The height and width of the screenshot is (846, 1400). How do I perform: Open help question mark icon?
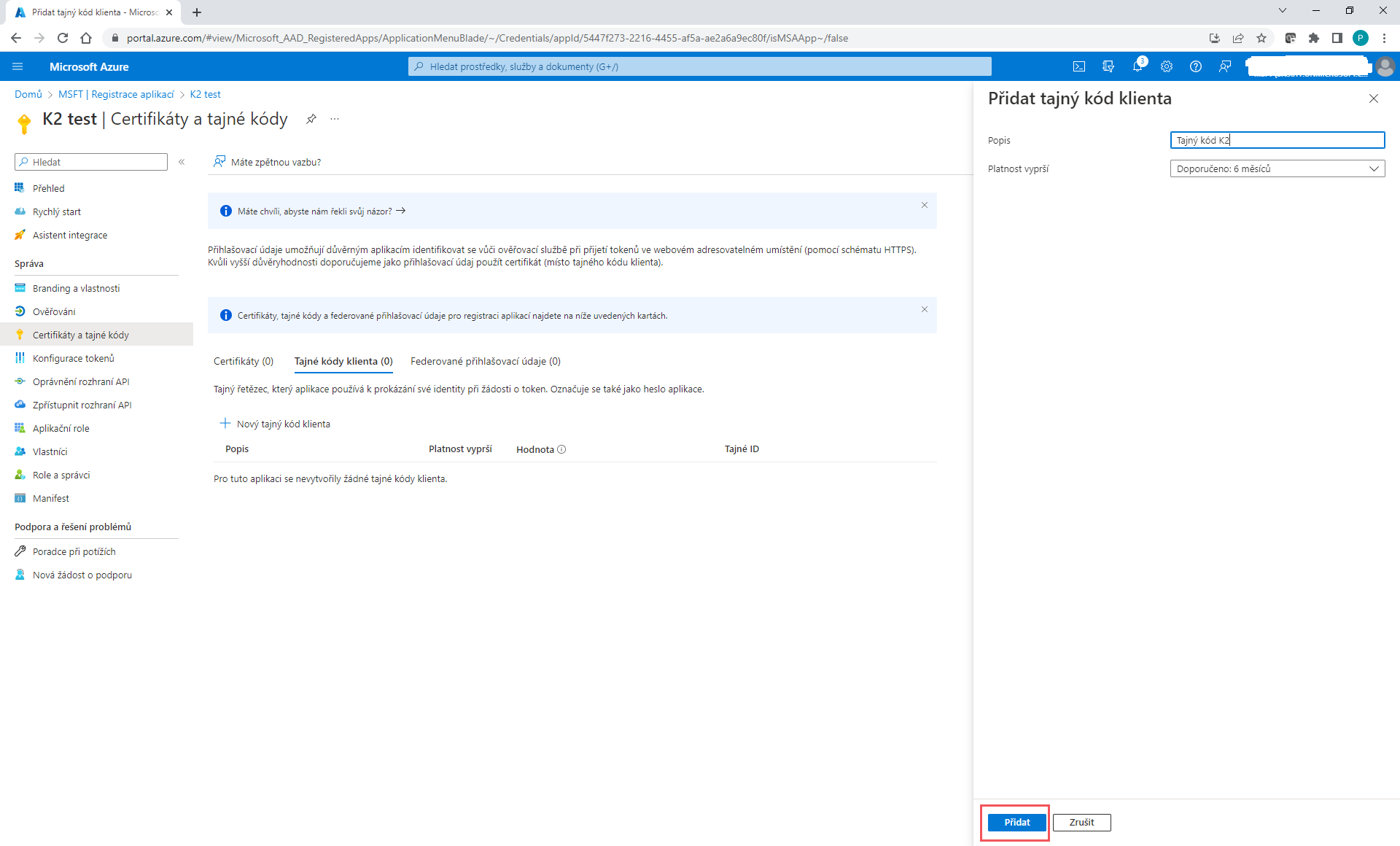[x=1196, y=66]
